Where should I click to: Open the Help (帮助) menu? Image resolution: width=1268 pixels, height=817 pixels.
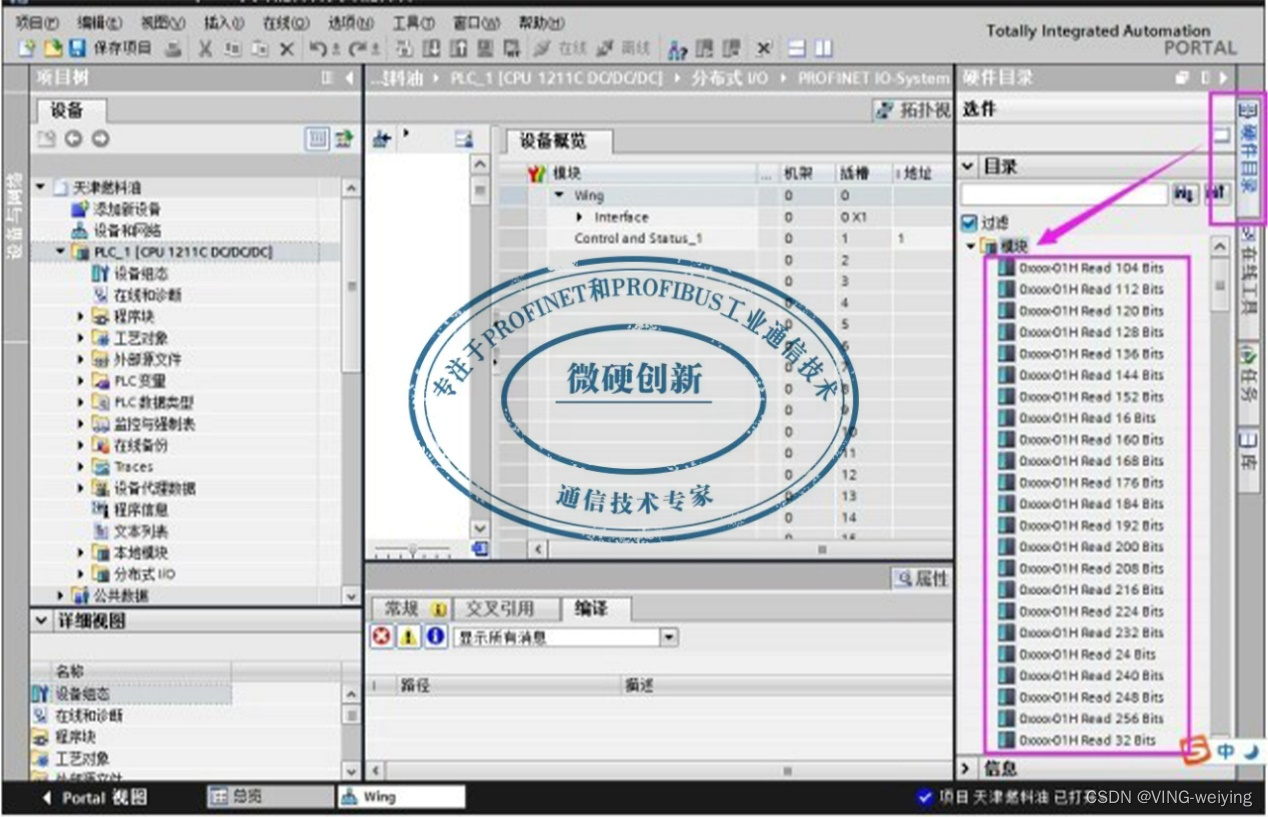540,21
